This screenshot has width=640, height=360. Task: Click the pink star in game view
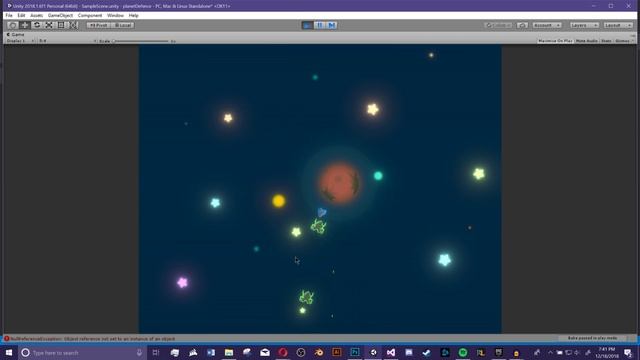182,282
